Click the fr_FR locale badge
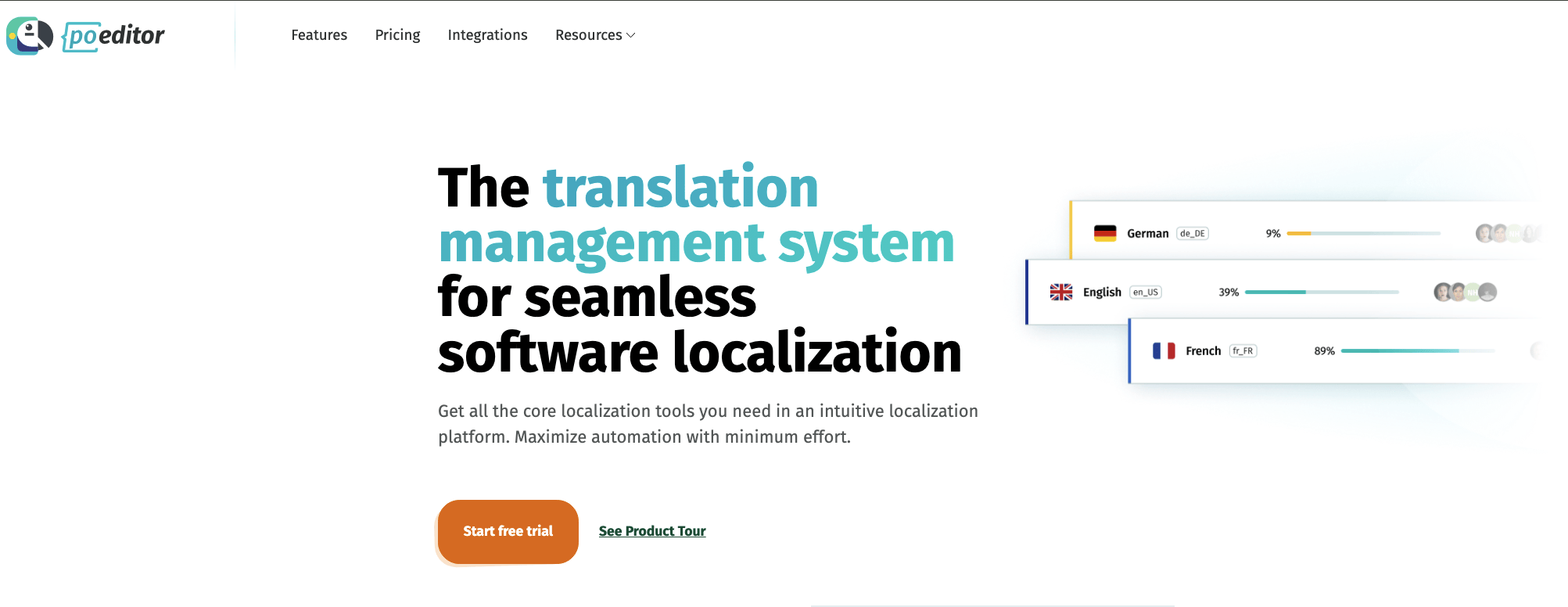The image size is (1568, 607). pyautogui.click(x=1243, y=350)
